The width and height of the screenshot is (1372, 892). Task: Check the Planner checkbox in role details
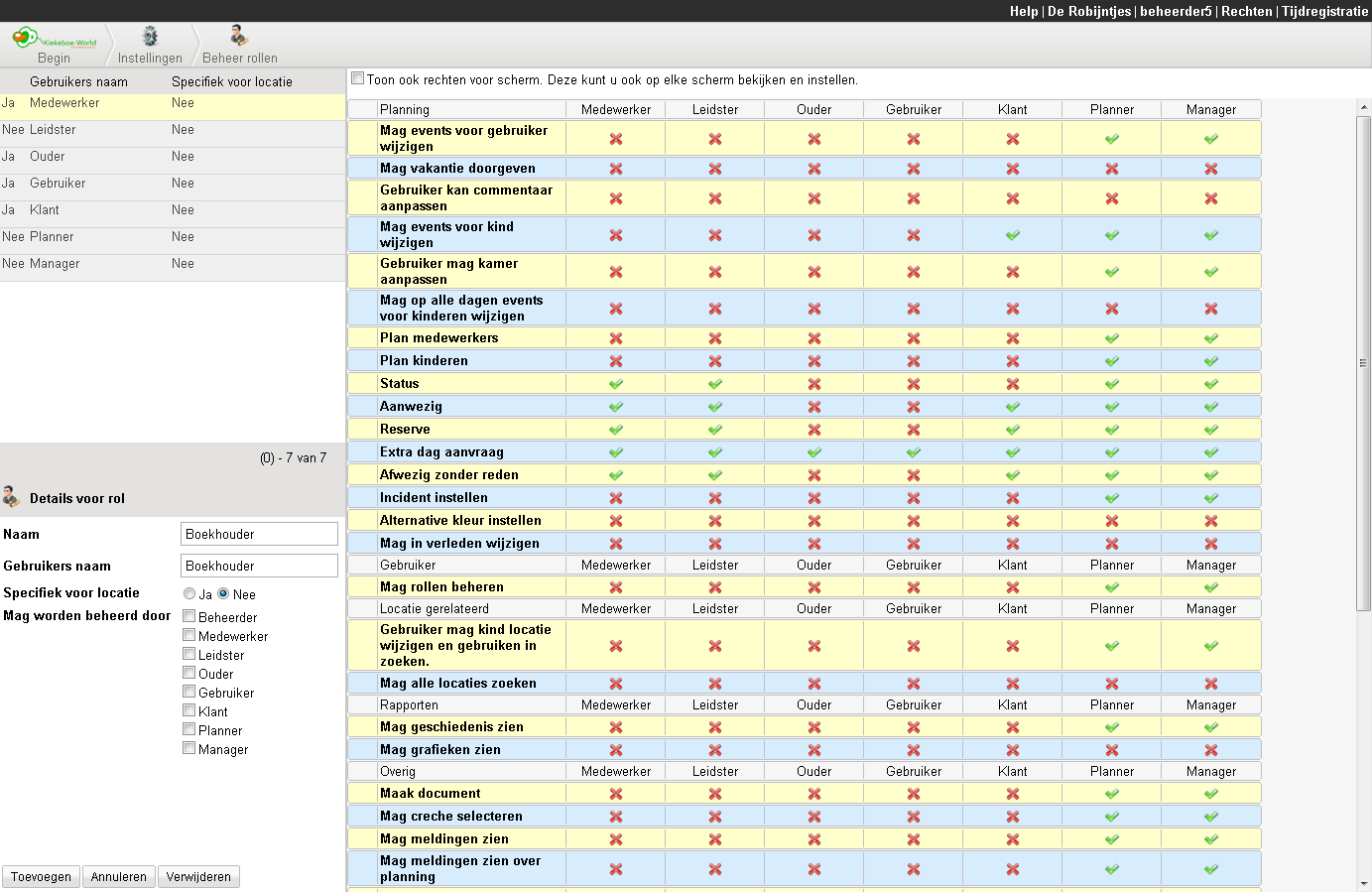188,729
